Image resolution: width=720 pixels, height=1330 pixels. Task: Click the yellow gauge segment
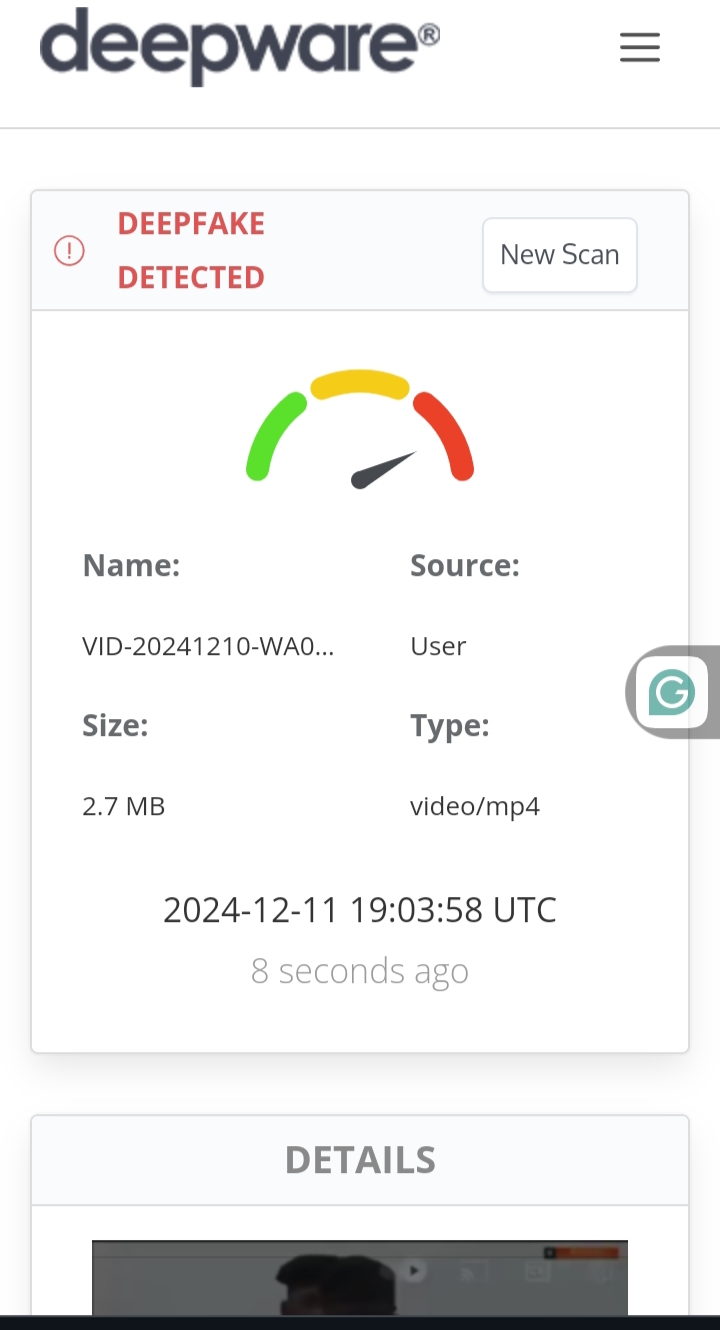click(360, 384)
